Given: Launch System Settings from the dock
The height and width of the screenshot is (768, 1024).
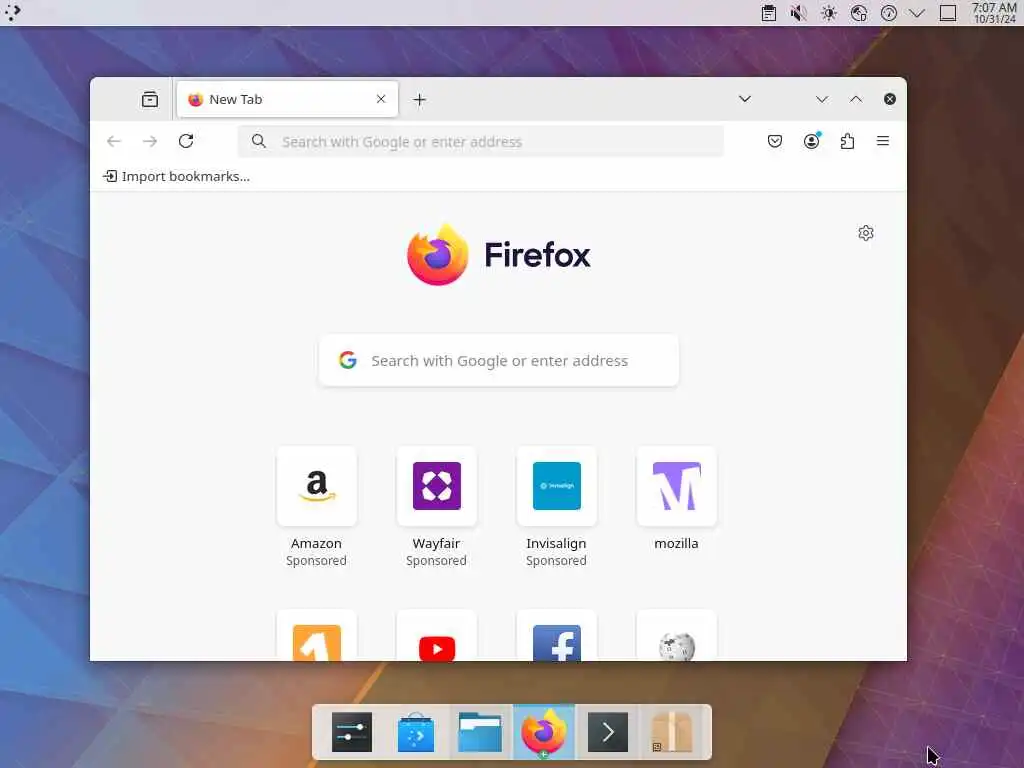Looking at the screenshot, I should 352,732.
